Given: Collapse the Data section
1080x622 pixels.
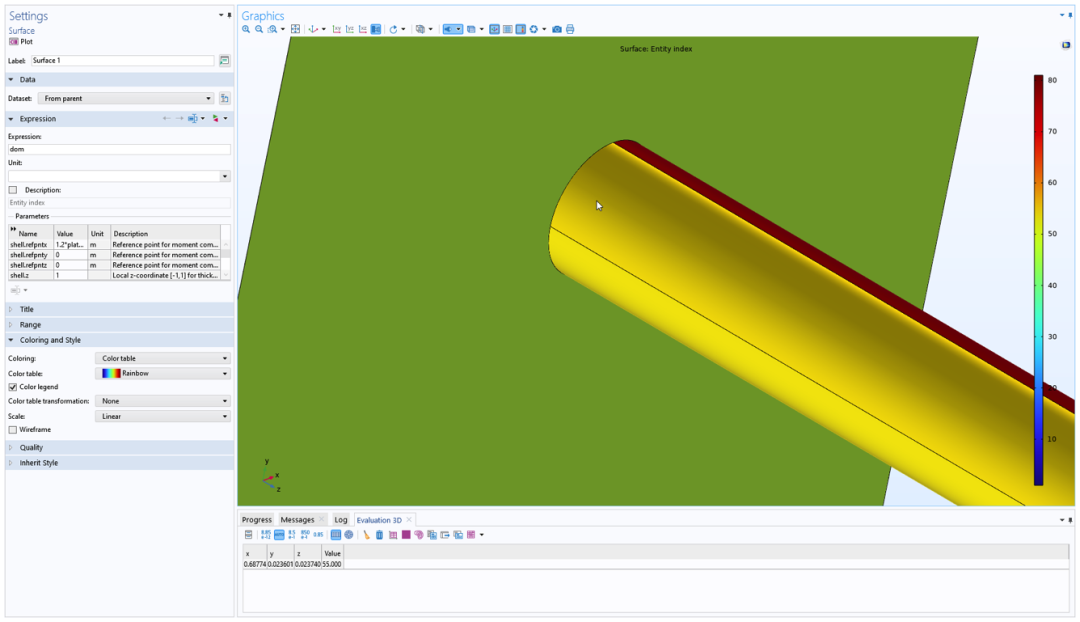Looking at the screenshot, I should point(11,79).
